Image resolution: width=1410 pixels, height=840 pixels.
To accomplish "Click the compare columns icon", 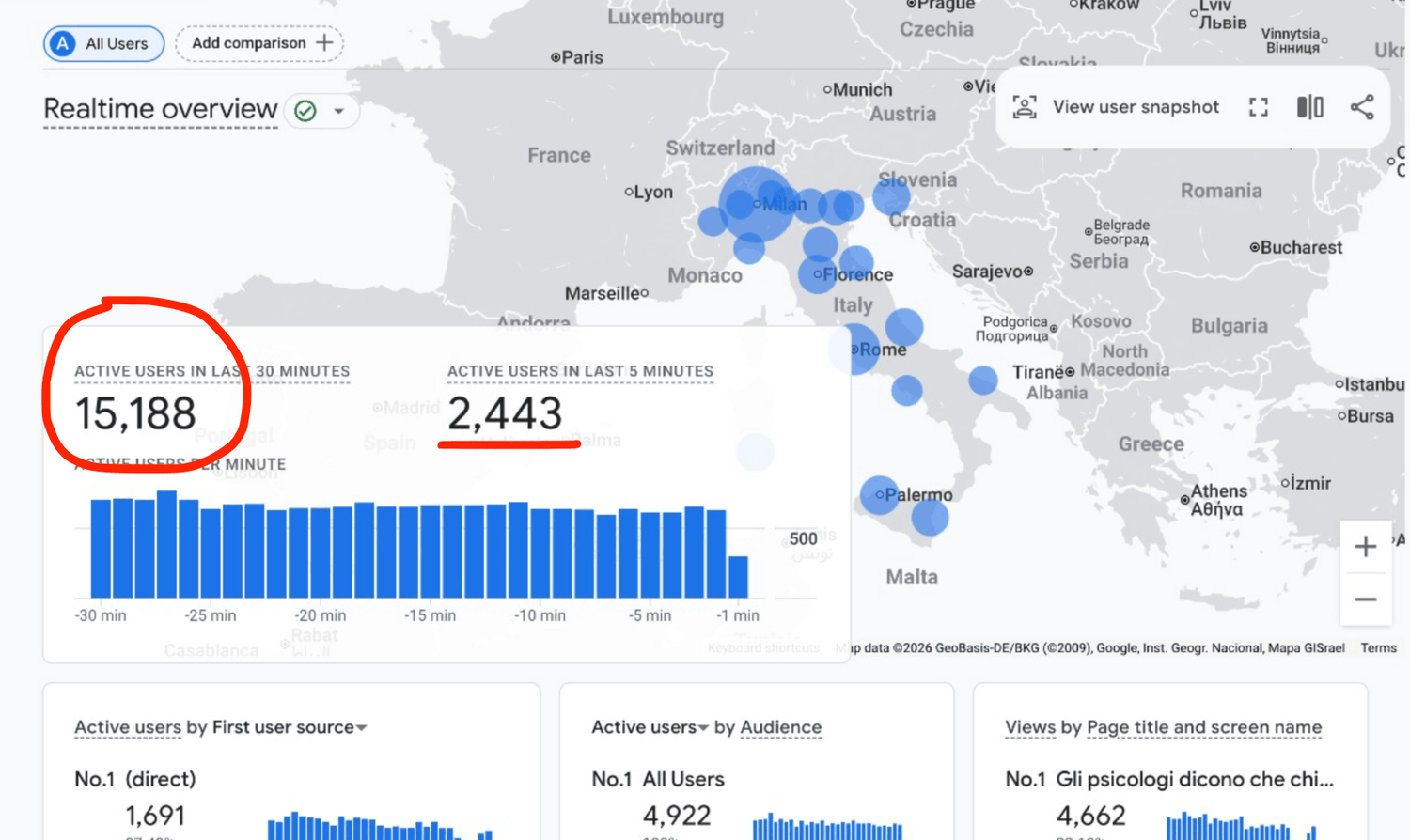I will 1309,107.
